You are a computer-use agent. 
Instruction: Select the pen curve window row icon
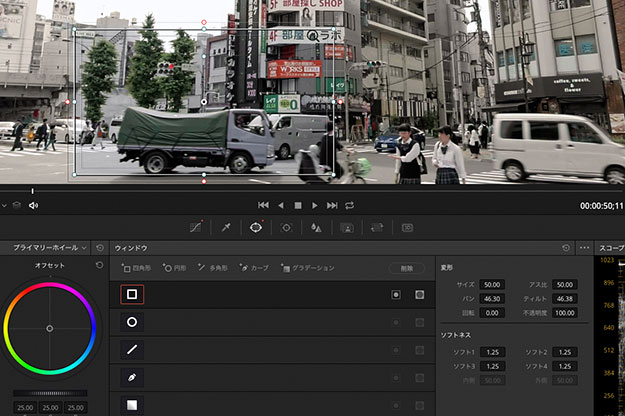click(x=132, y=378)
